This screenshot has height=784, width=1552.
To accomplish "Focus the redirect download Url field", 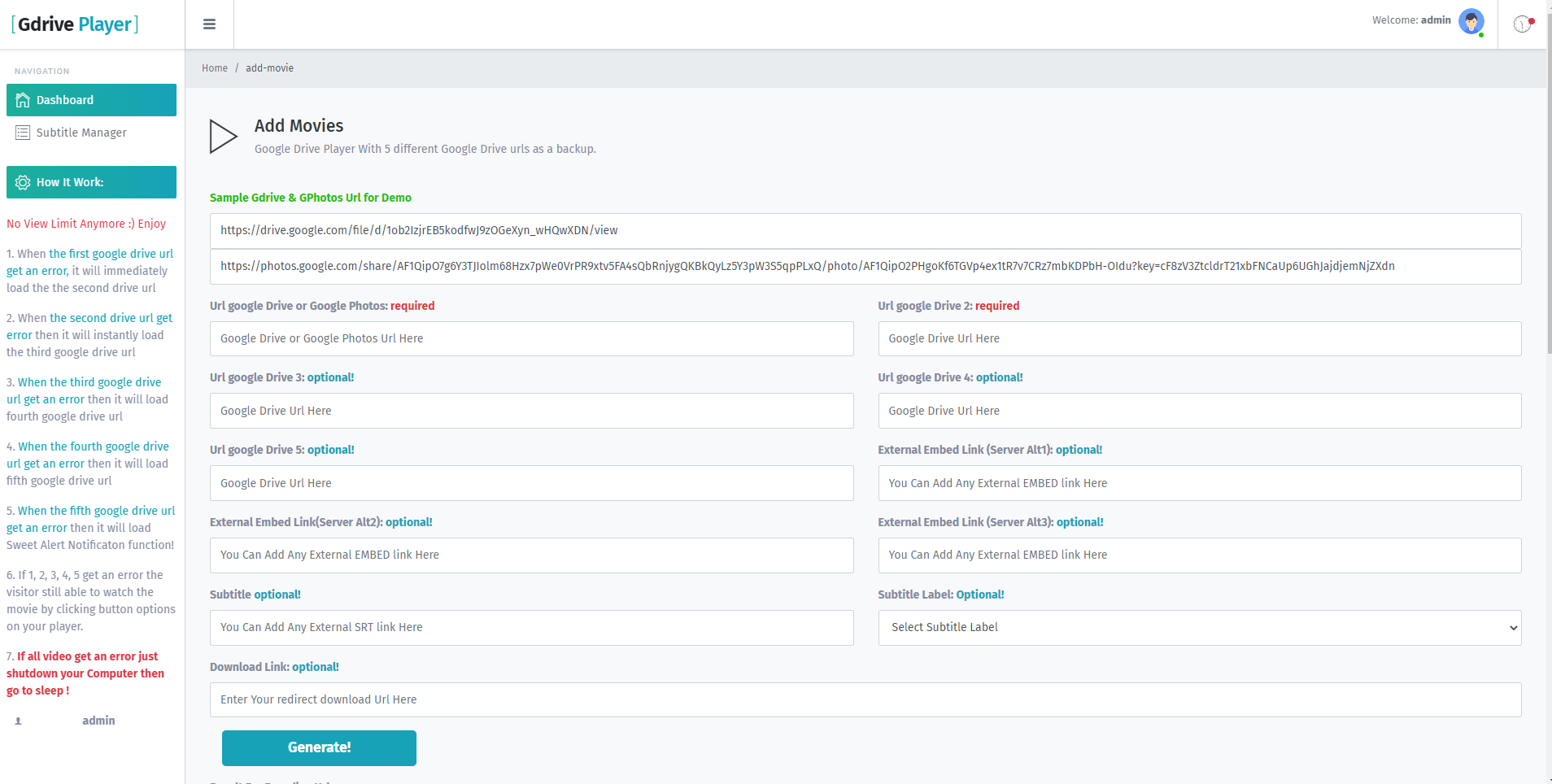I will 865,700.
